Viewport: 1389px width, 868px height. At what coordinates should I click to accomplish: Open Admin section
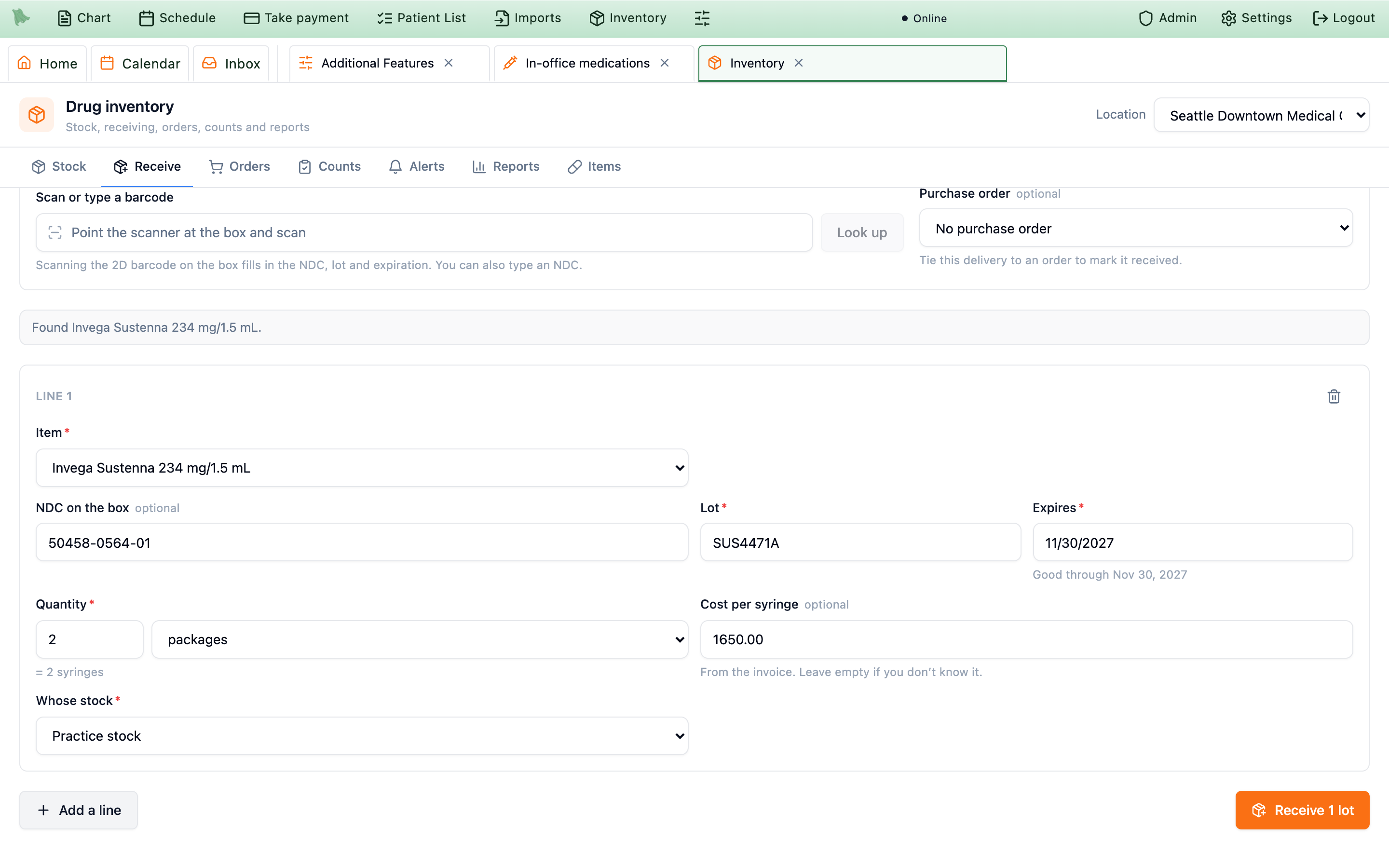[x=1168, y=18]
